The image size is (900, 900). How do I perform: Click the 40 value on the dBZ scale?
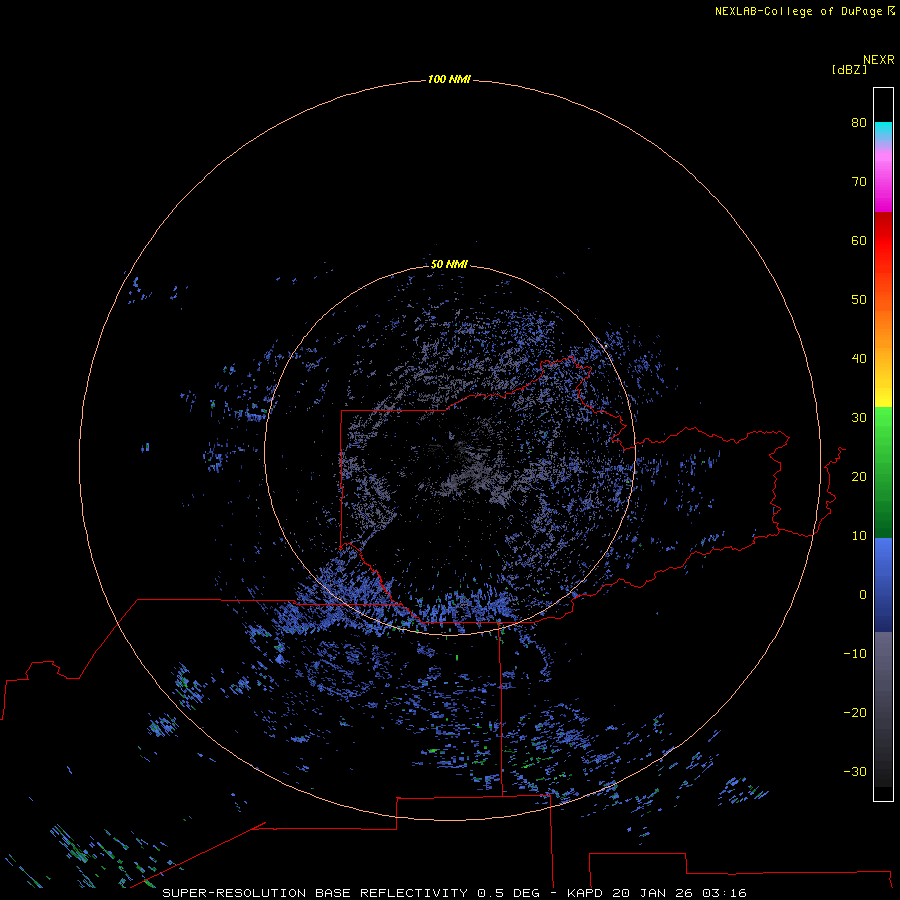coord(859,359)
